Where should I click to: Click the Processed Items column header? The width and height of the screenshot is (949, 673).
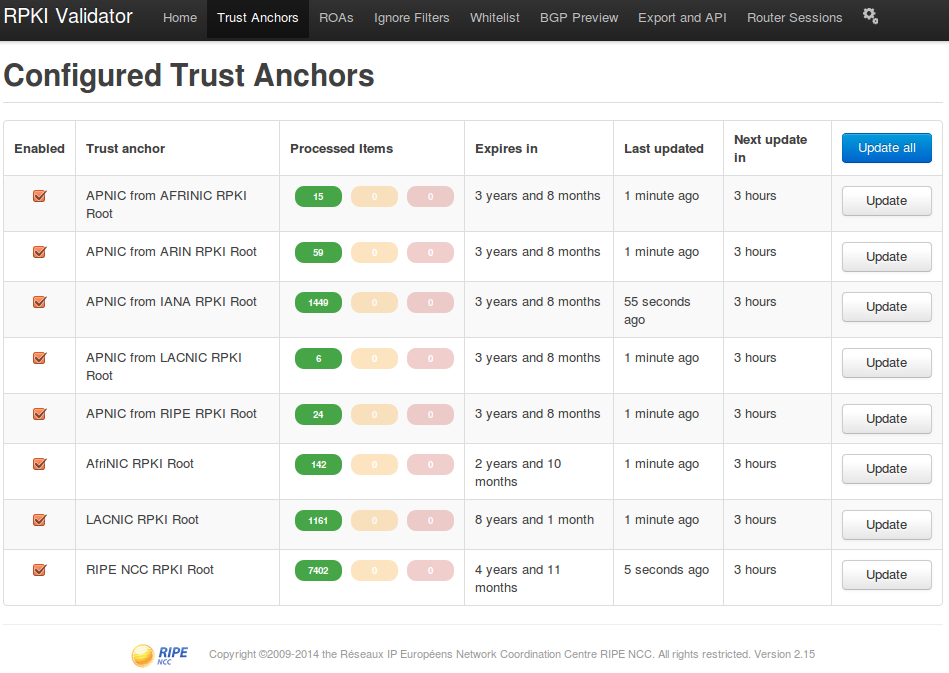coord(341,149)
